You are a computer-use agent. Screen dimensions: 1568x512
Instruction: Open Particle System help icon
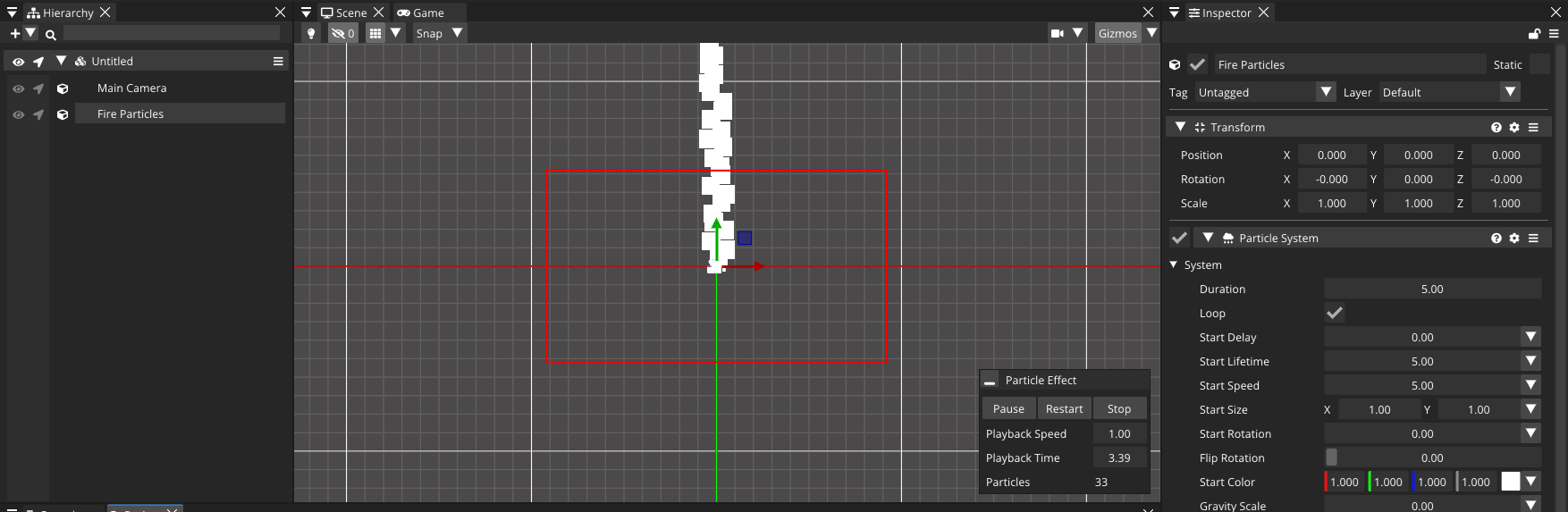click(x=1496, y=239)
